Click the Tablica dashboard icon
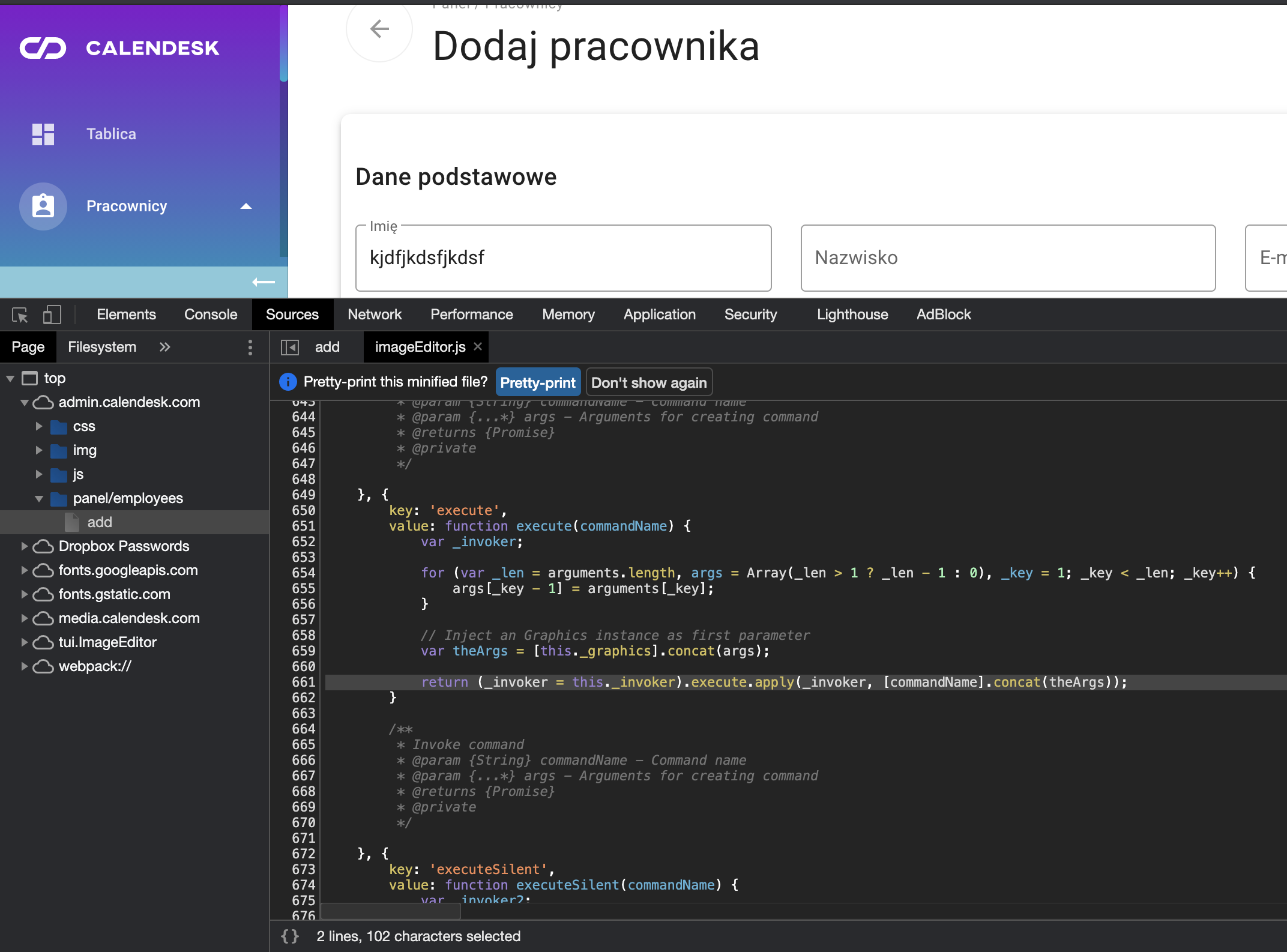Screen dimensions: 1287x952 (x=43, y=134)
